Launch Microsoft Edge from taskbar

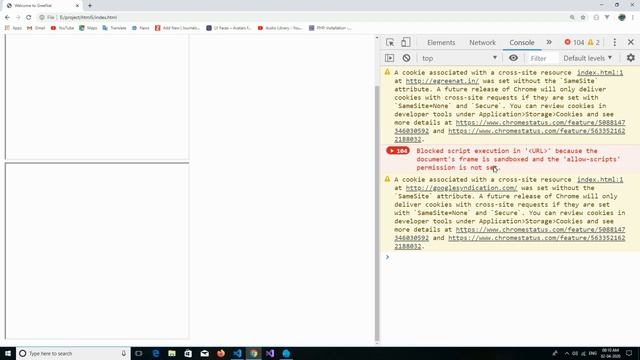pyautogui.click(x=156, y=353)
